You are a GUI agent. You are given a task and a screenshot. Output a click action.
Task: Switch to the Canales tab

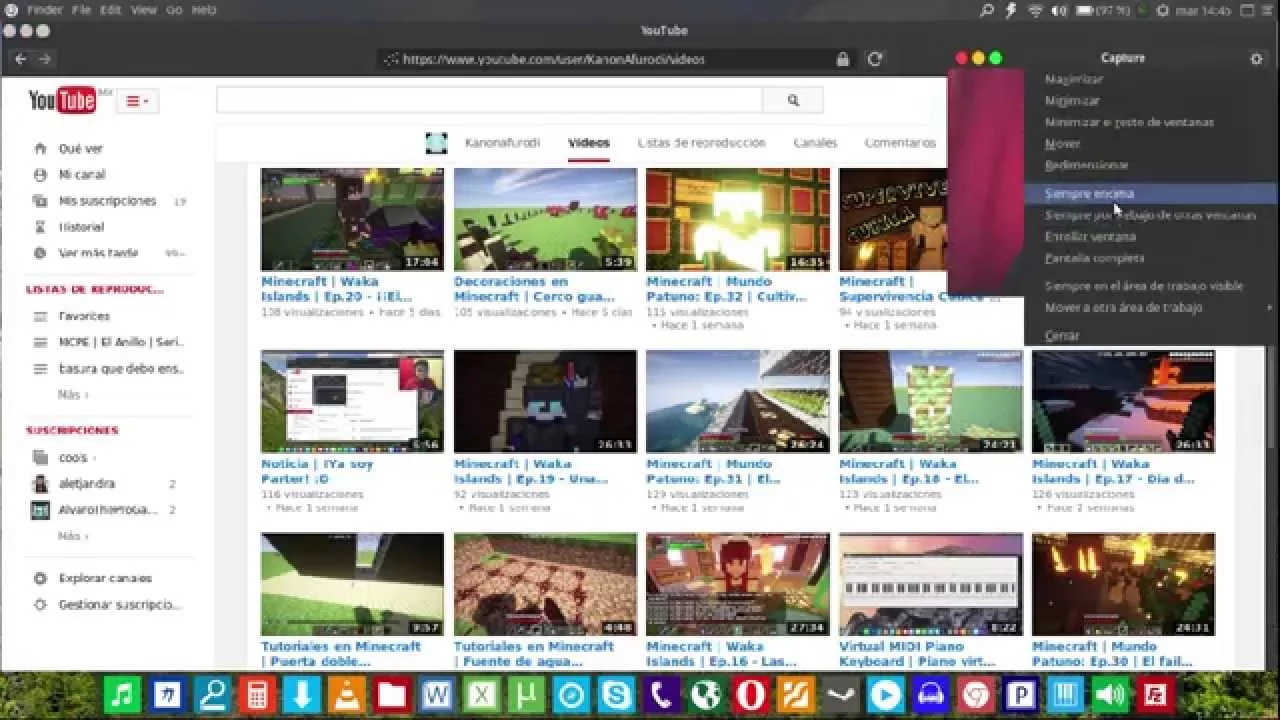(815, 143)
